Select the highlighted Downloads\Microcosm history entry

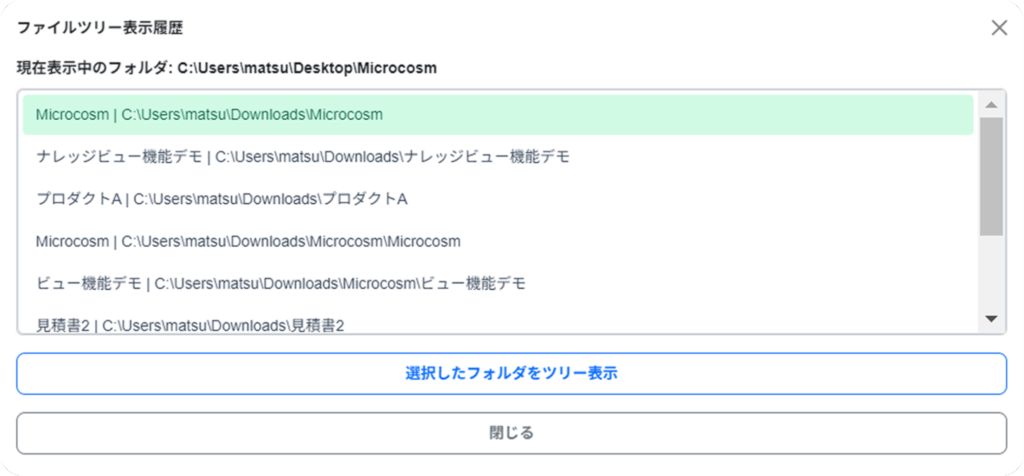(498, 115)
